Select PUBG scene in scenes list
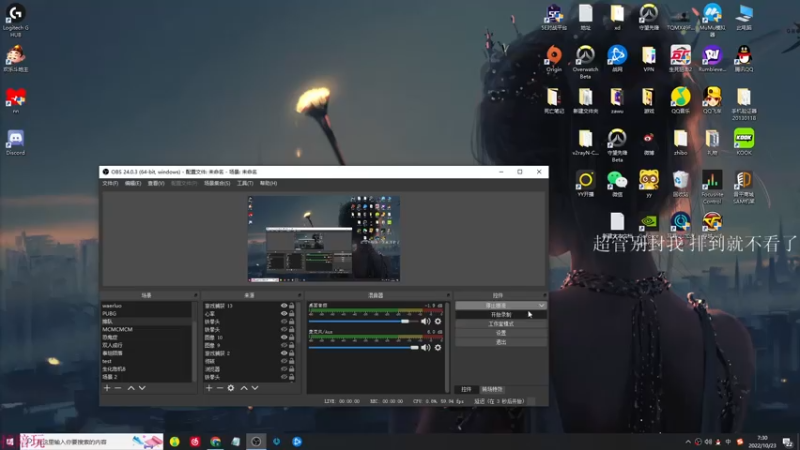Screen dimensions: 800x450 (x=146, y=313)
